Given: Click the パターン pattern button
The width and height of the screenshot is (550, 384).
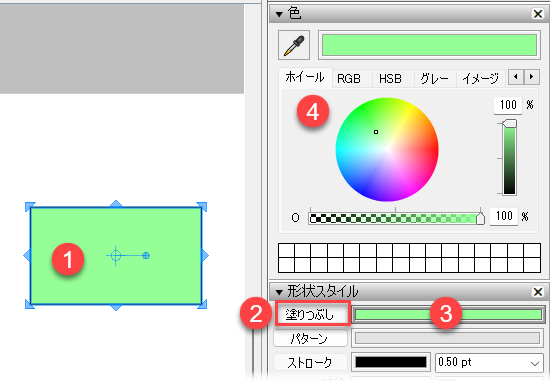Looking at the screenshot, I should (310, 338).
